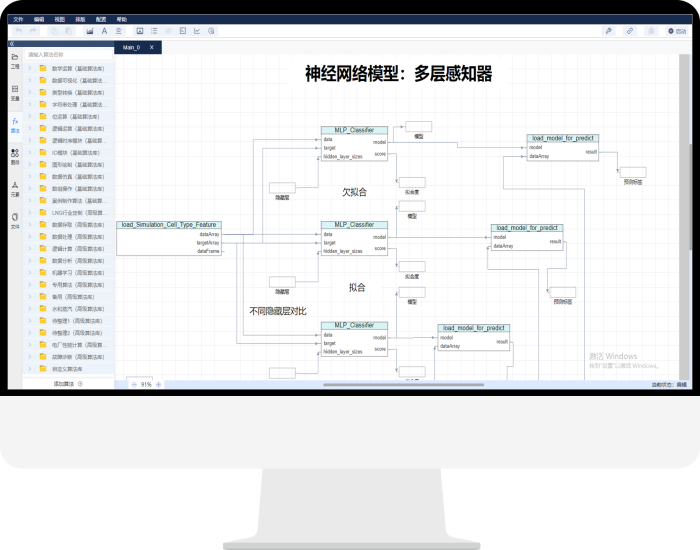Click the zoom-out minus button
The height and width of the screenshot is (550, 700).
(x=132, y=384)
